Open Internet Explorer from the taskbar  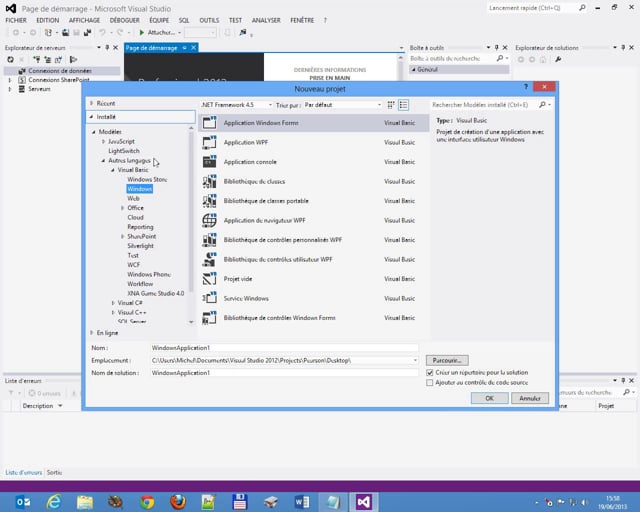pos(53,502)
